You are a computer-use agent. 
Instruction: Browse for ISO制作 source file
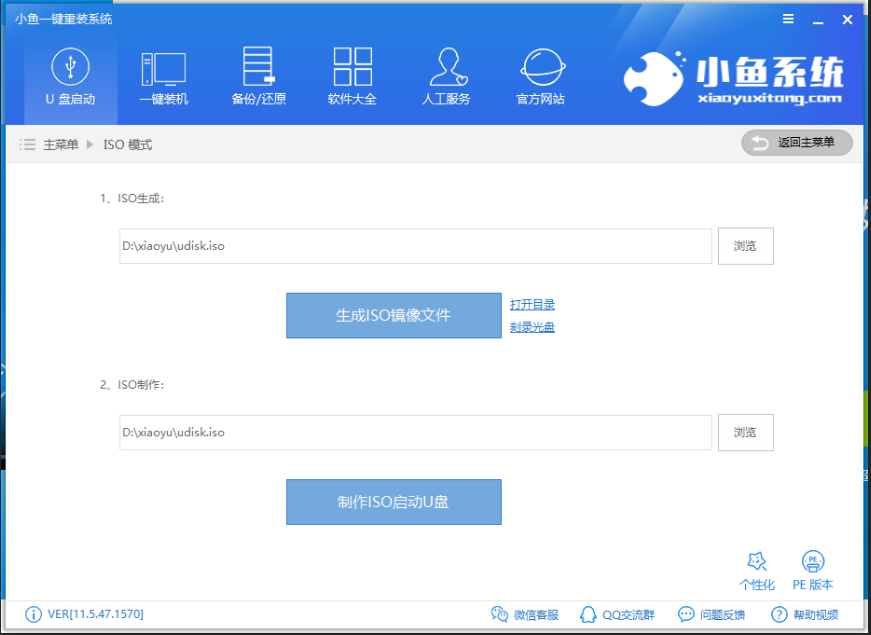click(x=745, y=432)
